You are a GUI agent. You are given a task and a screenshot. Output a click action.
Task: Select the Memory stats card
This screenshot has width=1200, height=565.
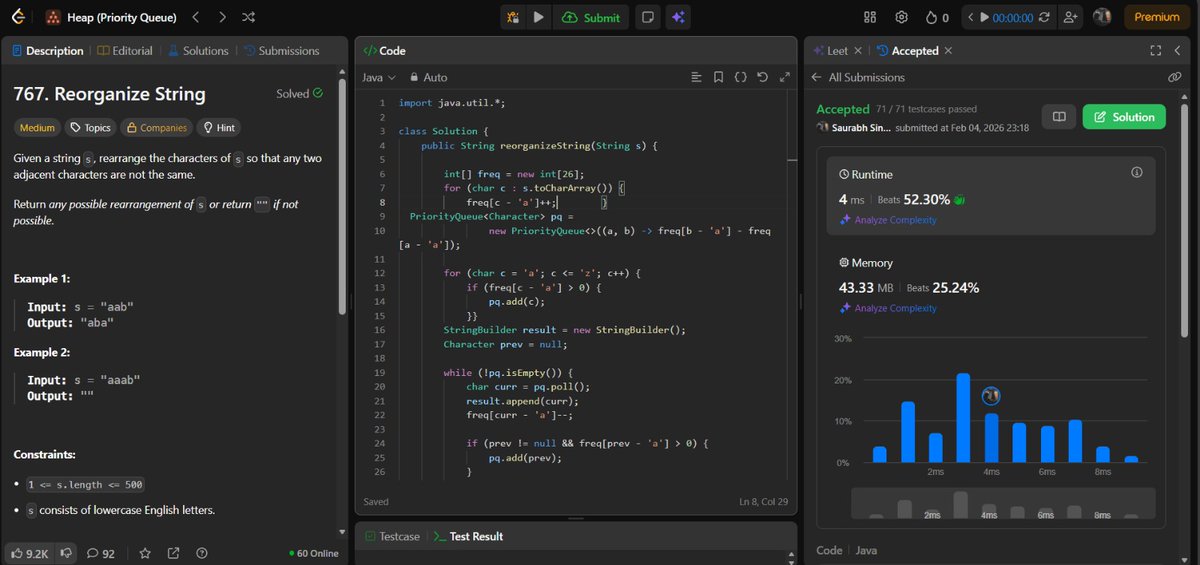click(x=990, y=285)
